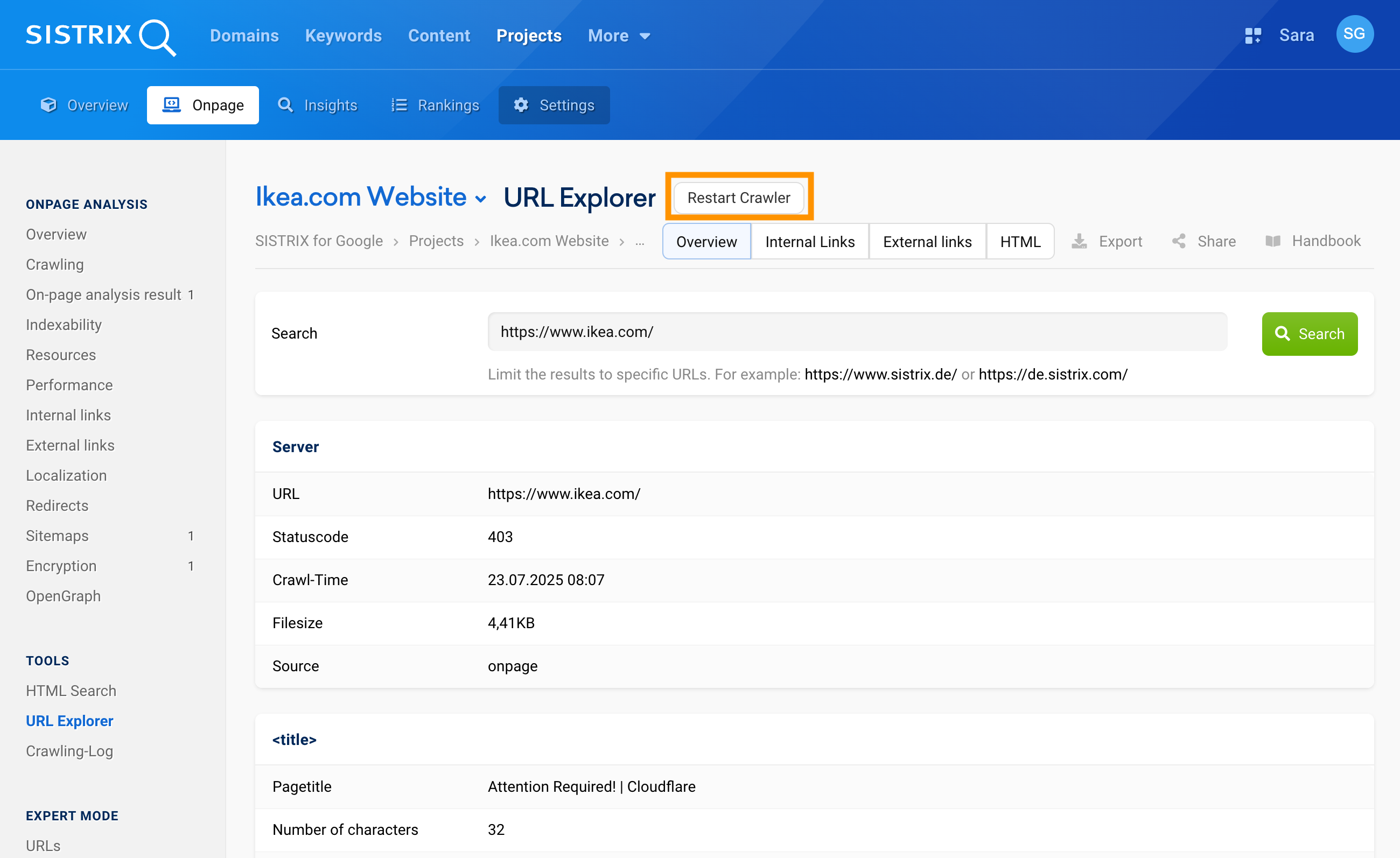Image resolution: width=1400 pixels, height=858 pixels.
Task: Open Encryption in the sidebar
Action: coord(61,566)
